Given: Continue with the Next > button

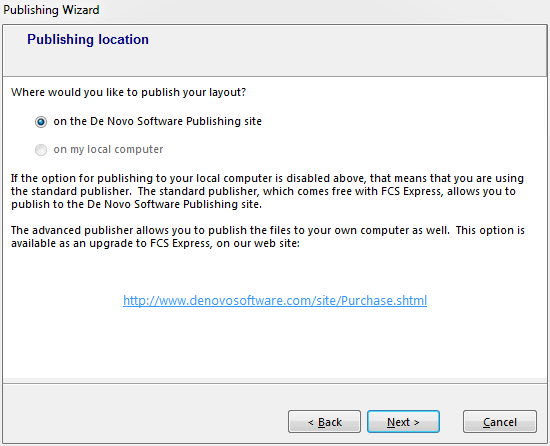Looking at the screenshot, I should point(403,421).
